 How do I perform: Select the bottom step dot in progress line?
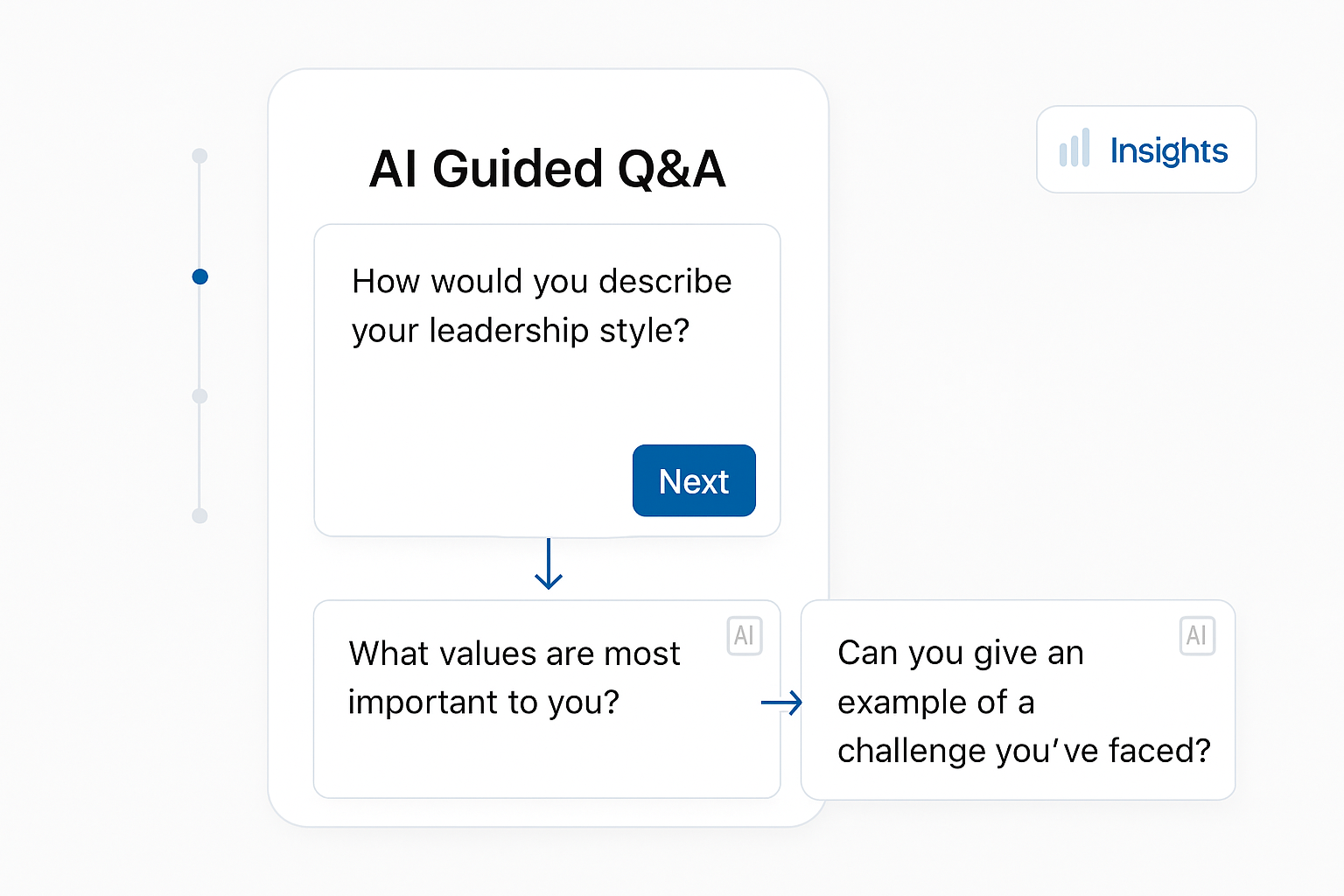199,516
